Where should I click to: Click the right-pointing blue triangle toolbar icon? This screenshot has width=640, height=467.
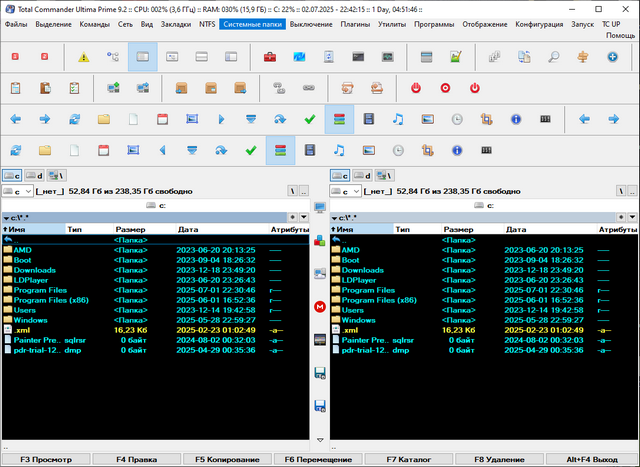click(221, 119)
